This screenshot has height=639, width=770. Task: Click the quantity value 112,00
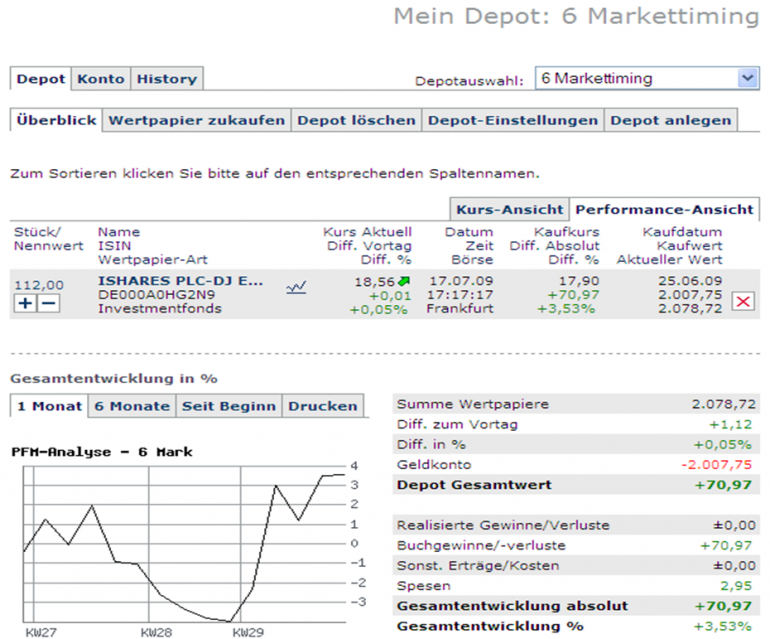39,285
